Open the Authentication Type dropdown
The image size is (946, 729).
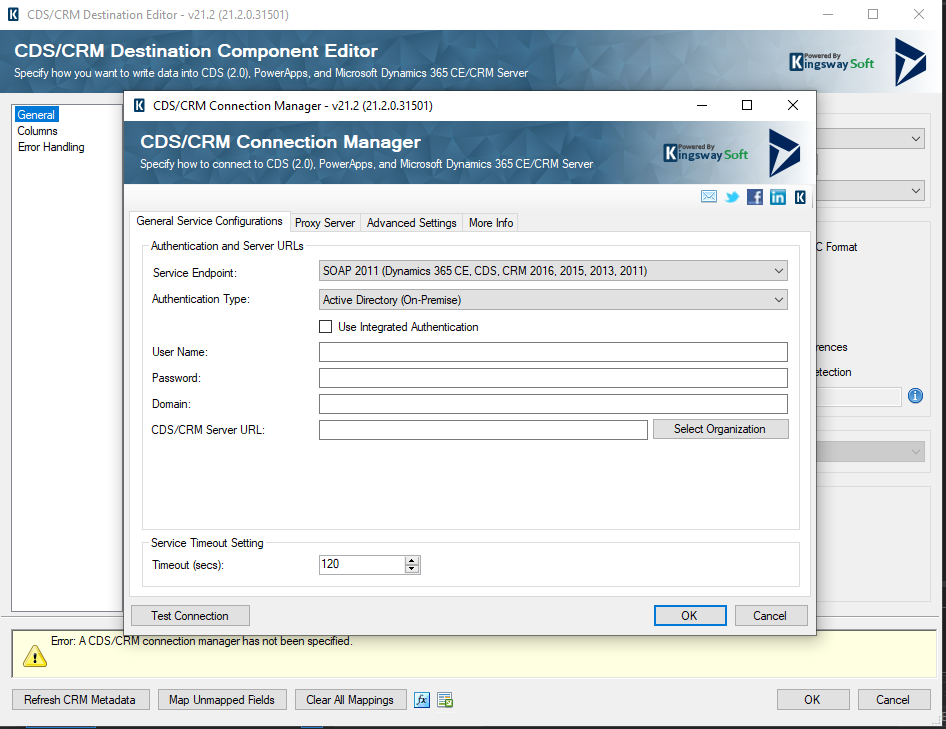(x=778, y=299)
